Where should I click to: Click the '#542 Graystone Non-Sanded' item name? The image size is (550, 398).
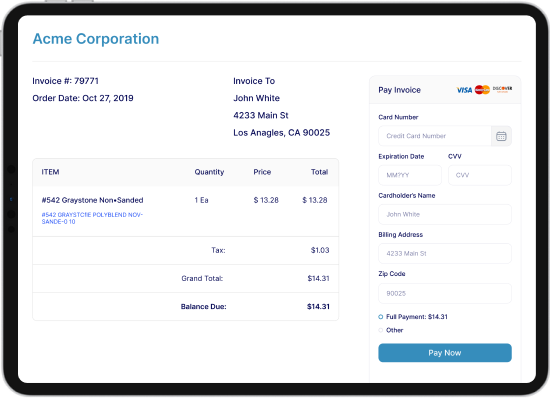92,200
